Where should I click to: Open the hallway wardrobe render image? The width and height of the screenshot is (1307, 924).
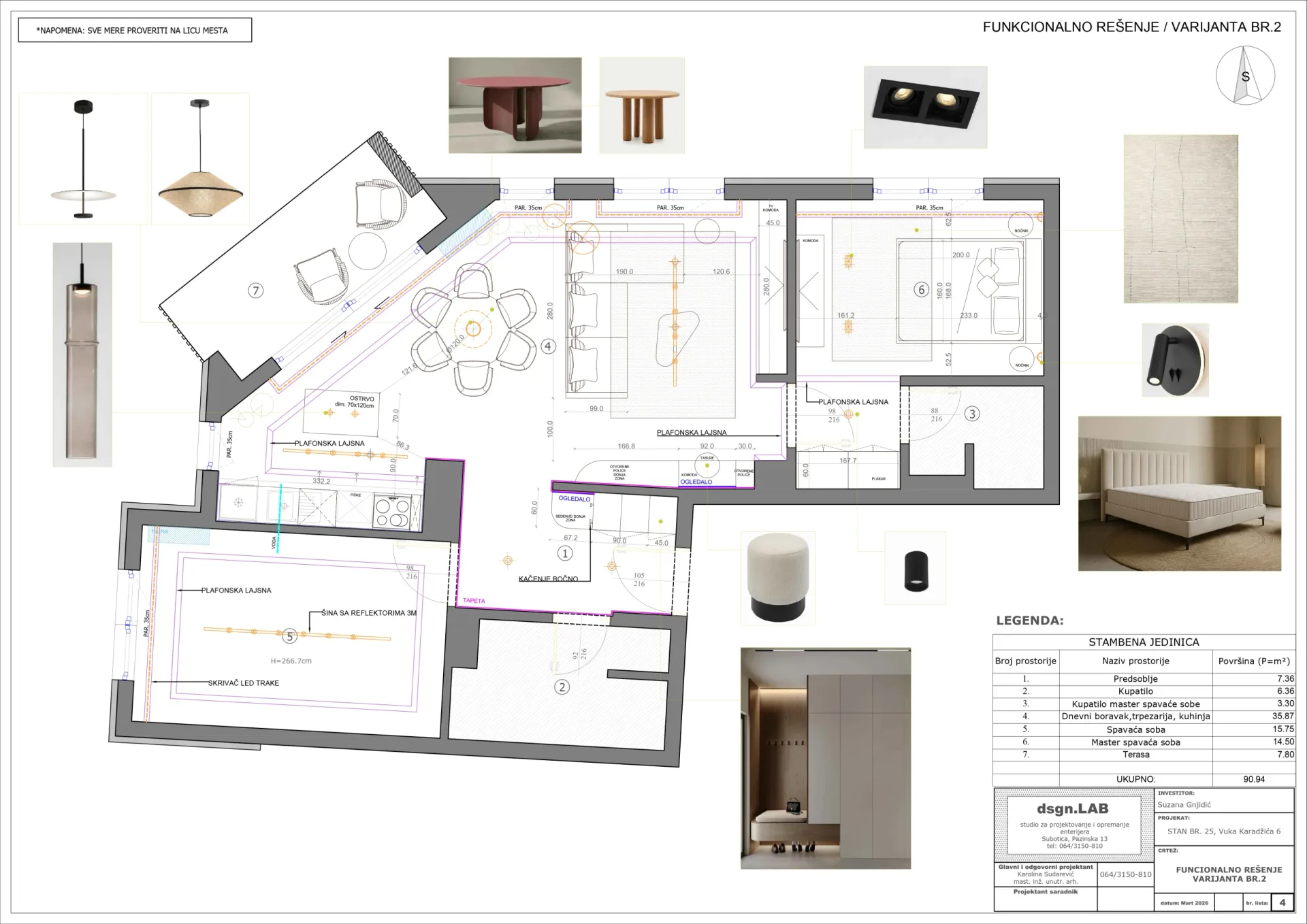coord(826,758)
